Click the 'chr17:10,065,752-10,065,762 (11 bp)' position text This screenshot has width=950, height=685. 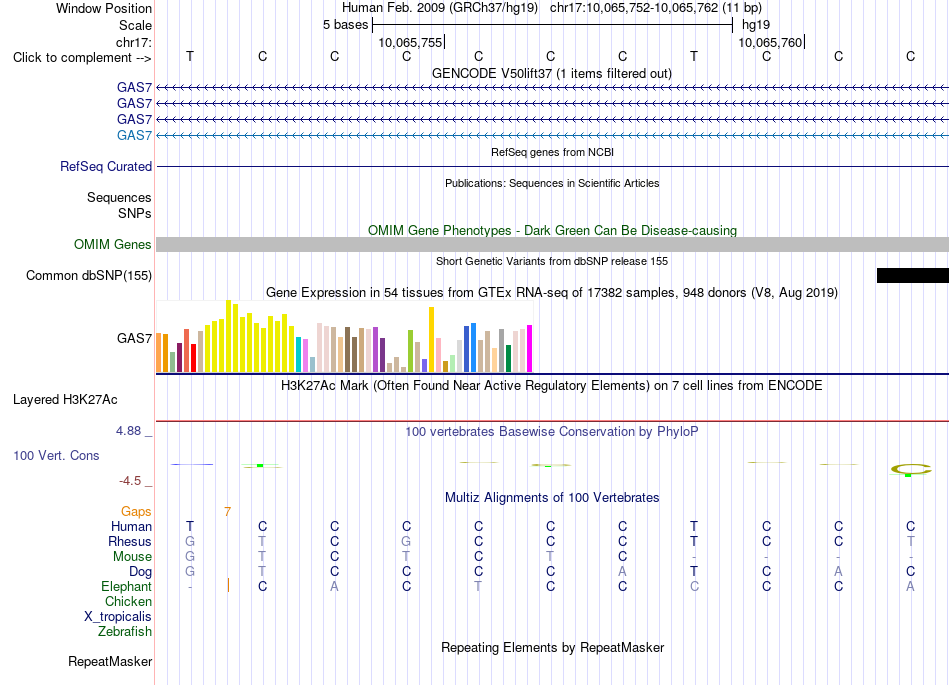pyautogui.click(x=656, y=8)
